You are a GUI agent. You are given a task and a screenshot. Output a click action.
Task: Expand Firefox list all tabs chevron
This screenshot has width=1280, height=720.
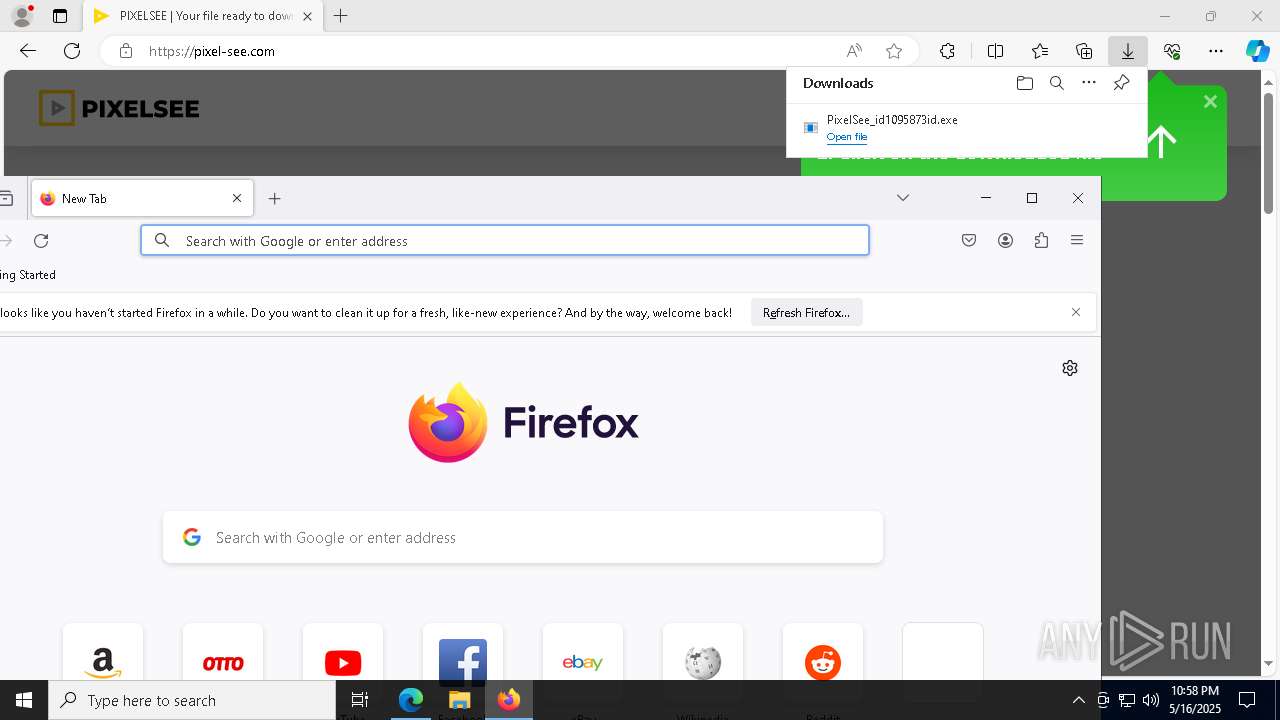point(903,198)
